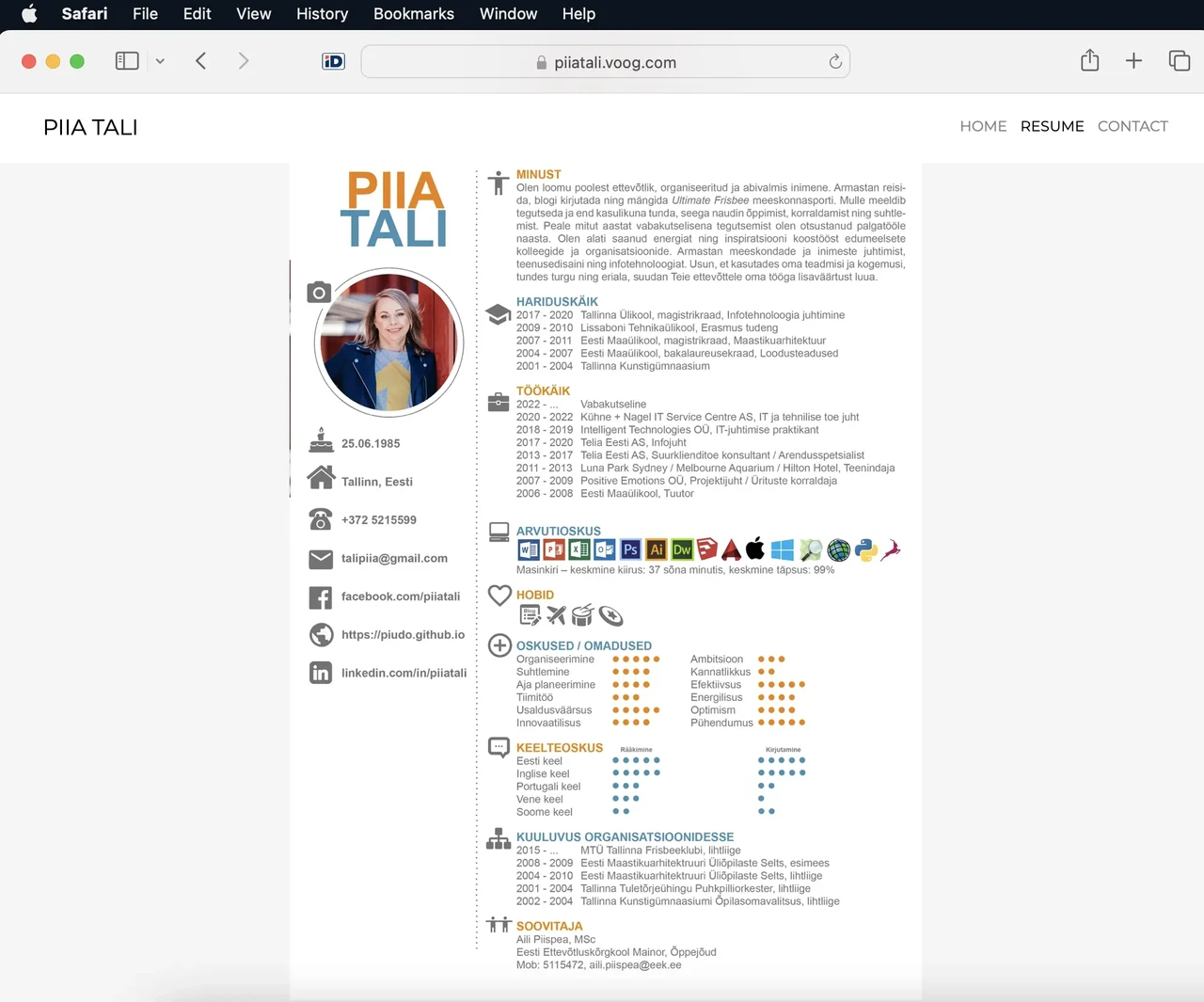Click the LinkedIn logo icon

pos(321,673)
